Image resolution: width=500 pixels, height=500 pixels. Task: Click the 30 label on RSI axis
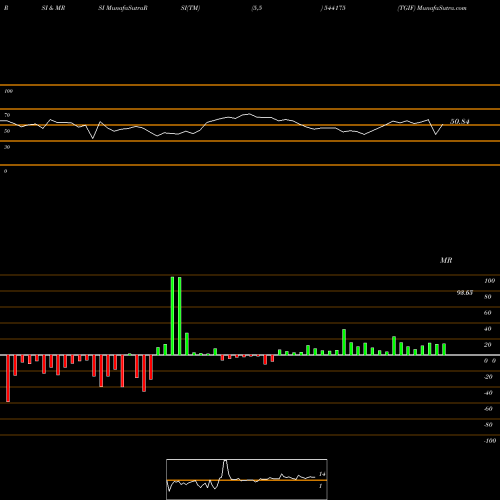click(x=7, y=147)
